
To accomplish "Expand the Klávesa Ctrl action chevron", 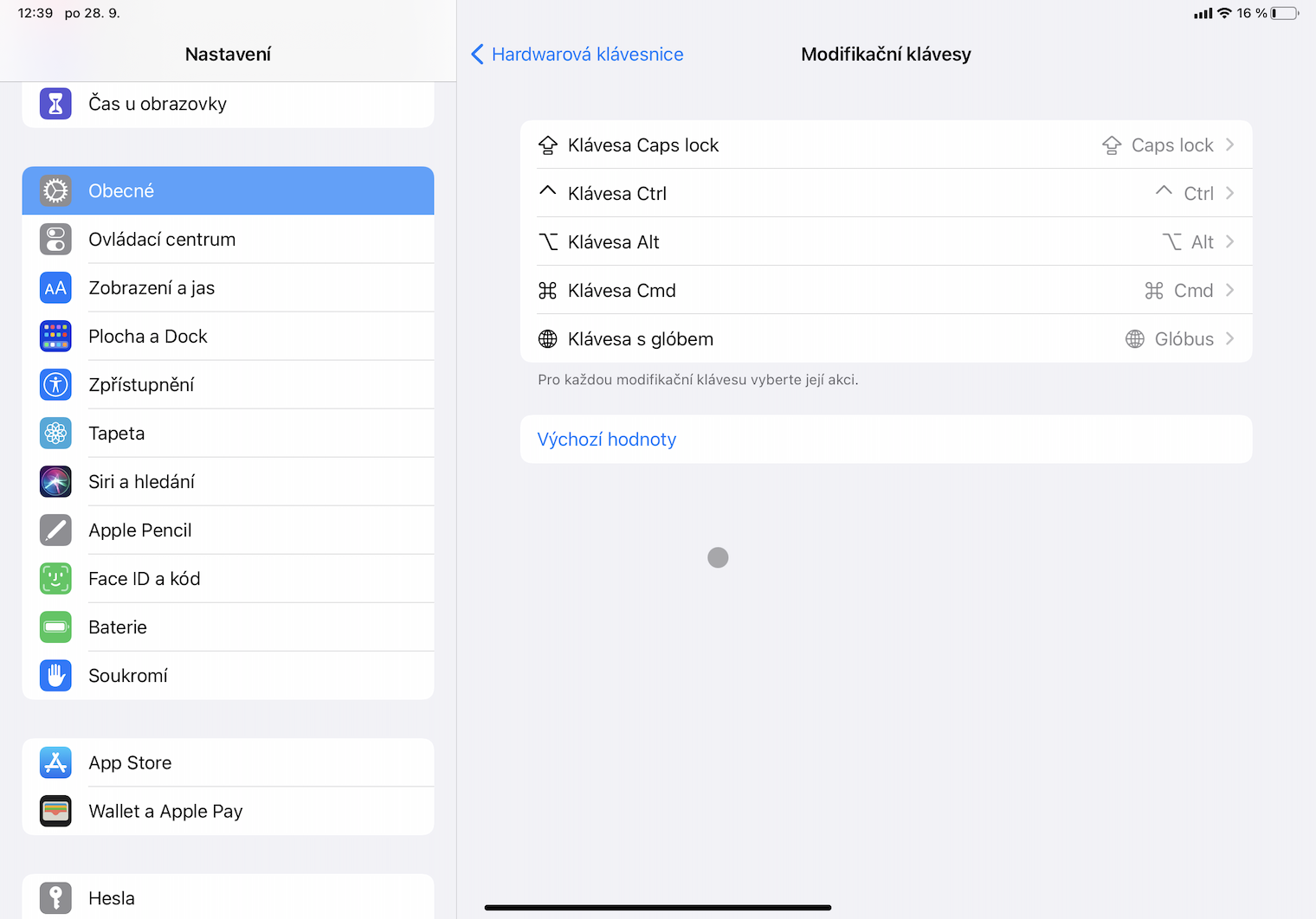I will coord(1229,194).
